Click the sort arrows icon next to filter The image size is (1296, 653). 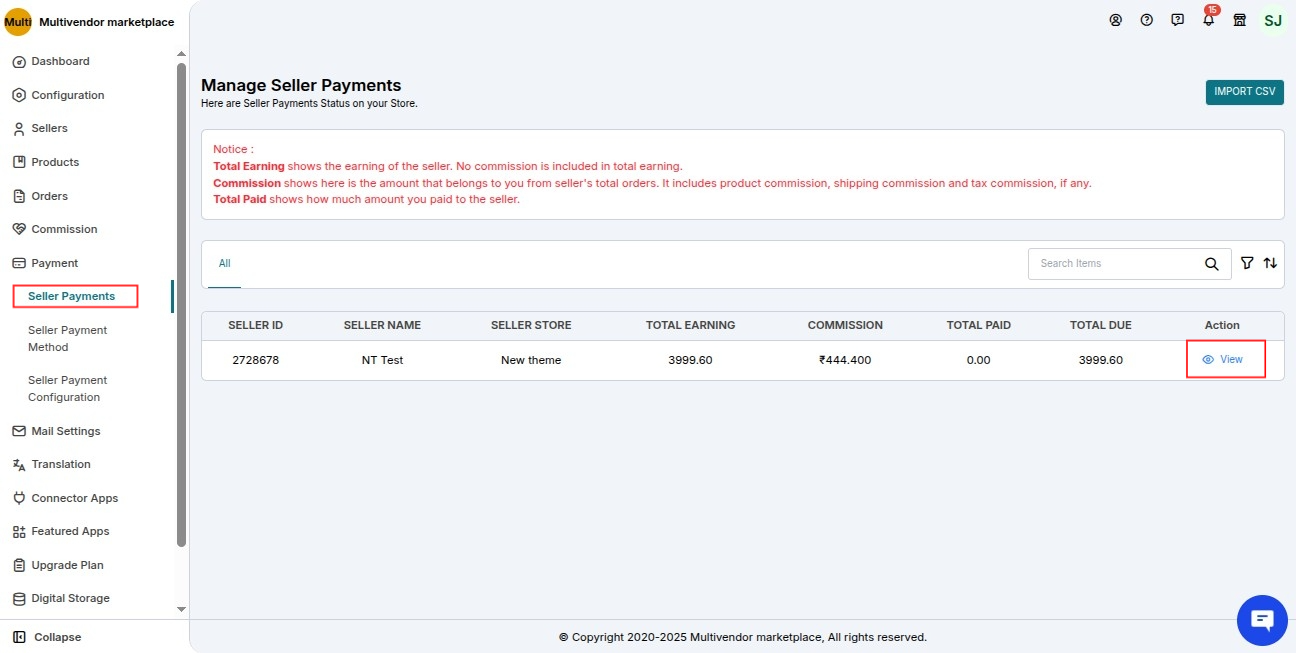click(1270, 263)
